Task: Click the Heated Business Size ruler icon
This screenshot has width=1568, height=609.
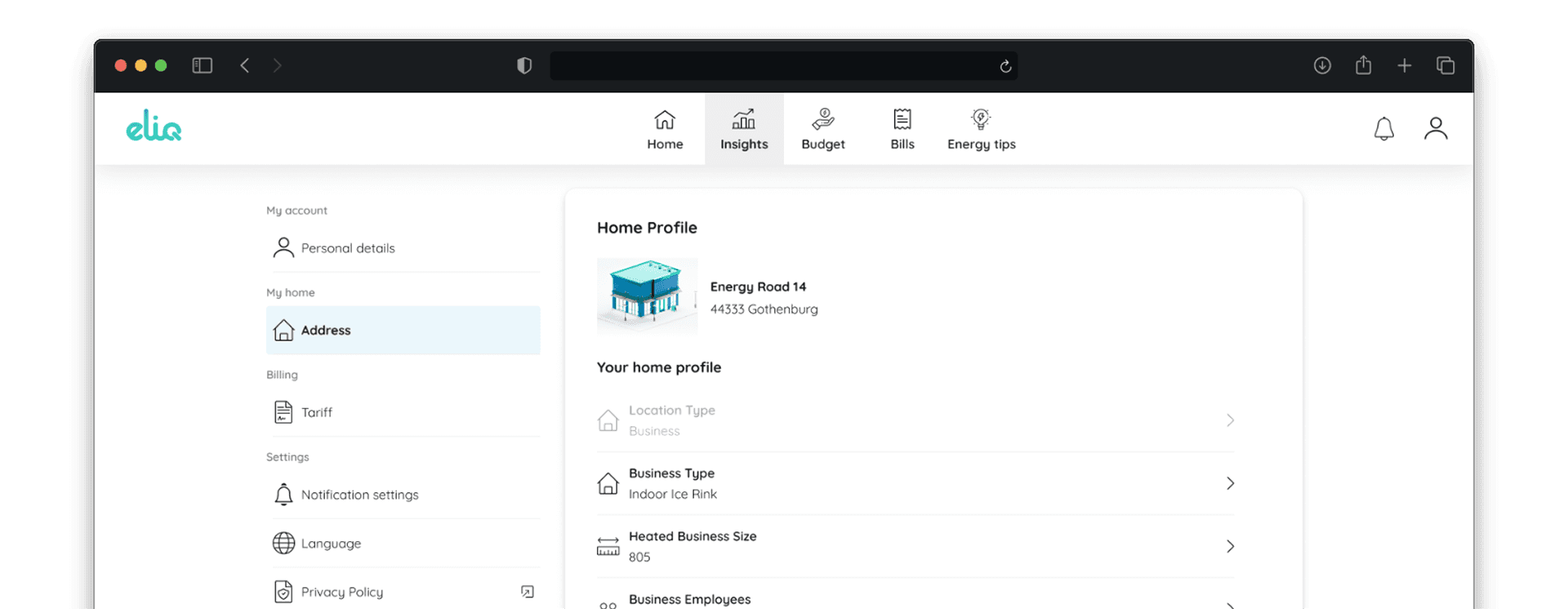Action: 608,546
